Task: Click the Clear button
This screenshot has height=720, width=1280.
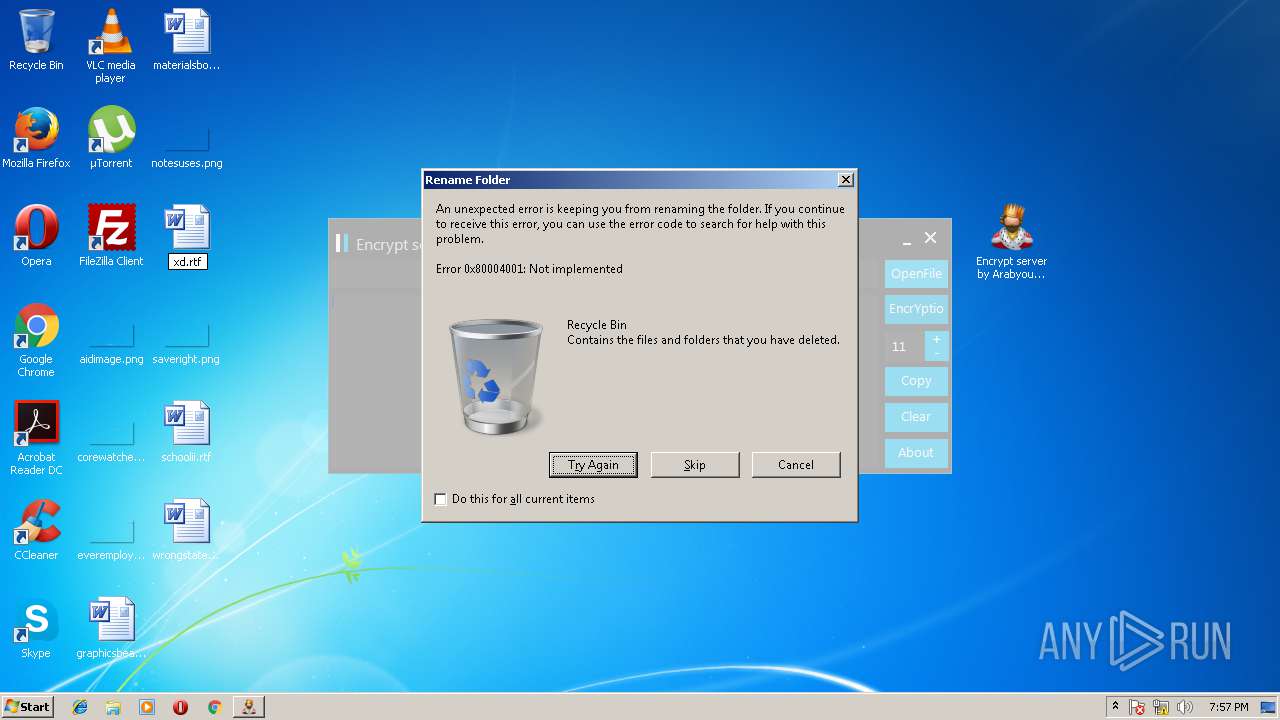Action: (916, 417)
